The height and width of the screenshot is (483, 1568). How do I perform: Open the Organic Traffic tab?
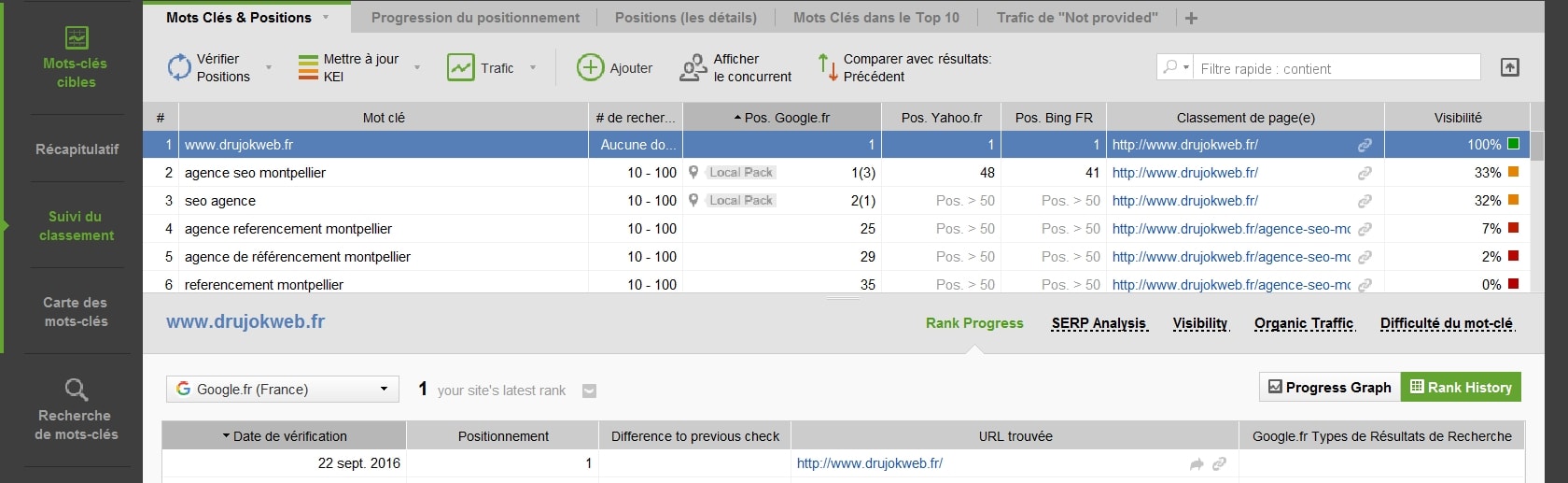coord(1303,323)
